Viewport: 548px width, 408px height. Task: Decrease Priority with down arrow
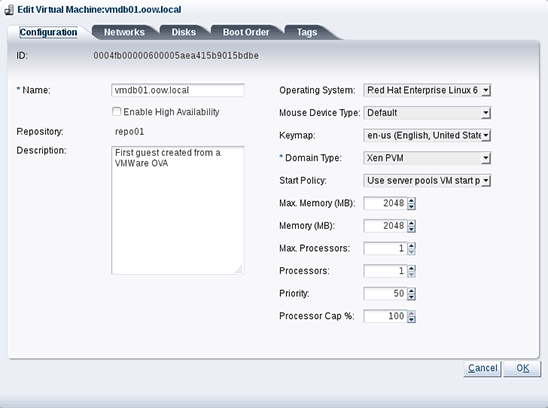click(411, 297)
